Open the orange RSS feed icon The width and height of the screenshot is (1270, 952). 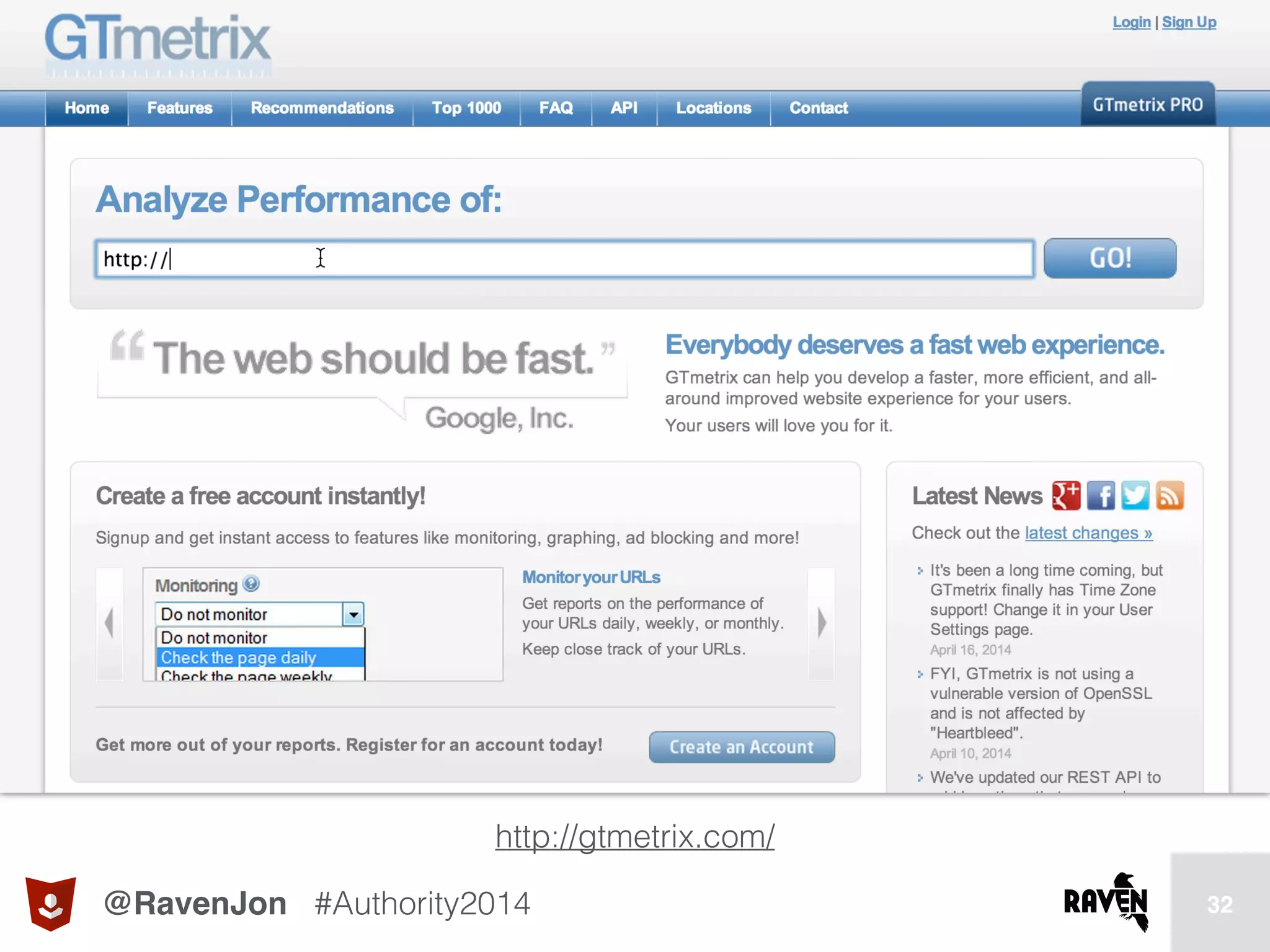1170,496
